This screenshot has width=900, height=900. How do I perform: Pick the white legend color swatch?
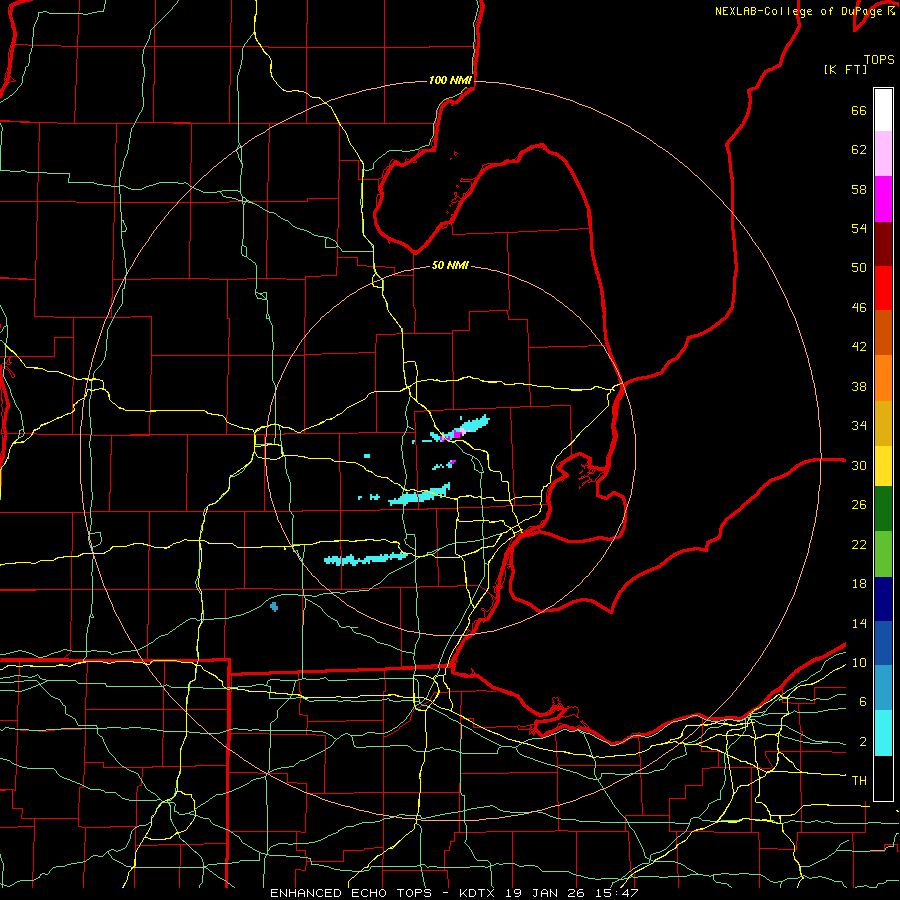point(883,110)
